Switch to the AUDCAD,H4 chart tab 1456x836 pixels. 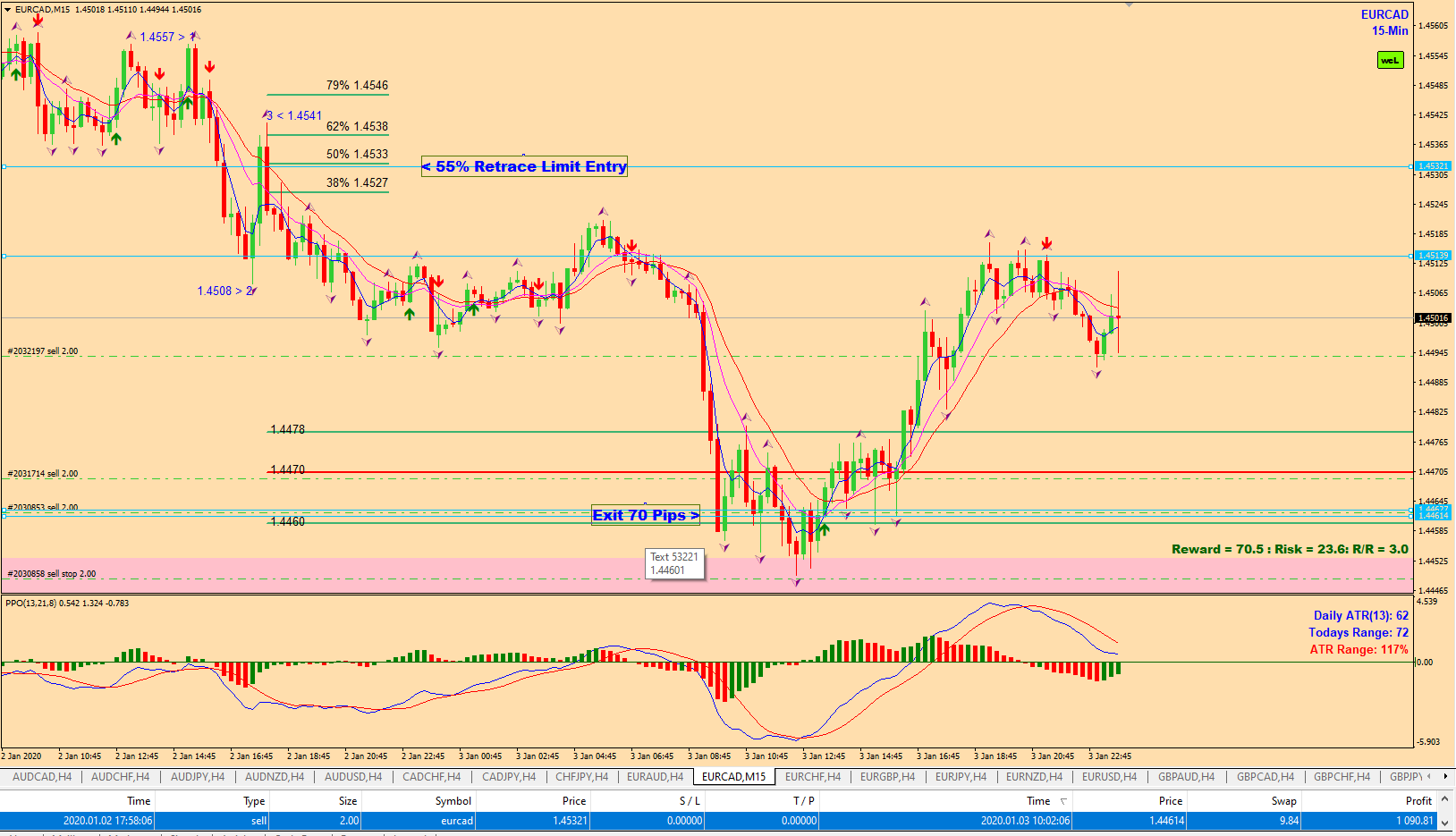42,777
